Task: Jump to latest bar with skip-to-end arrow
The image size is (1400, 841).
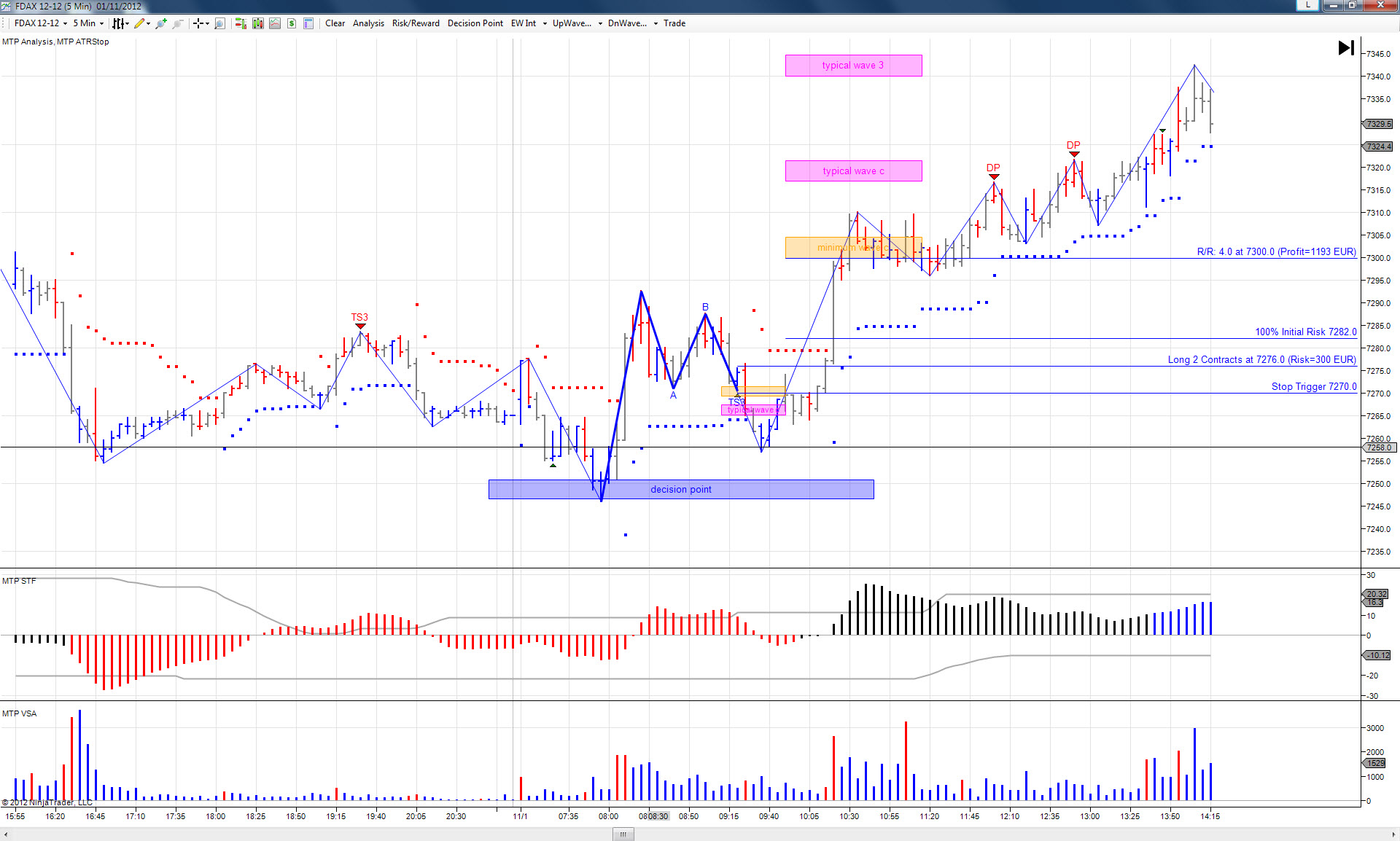Action: tap(1346, 48)
